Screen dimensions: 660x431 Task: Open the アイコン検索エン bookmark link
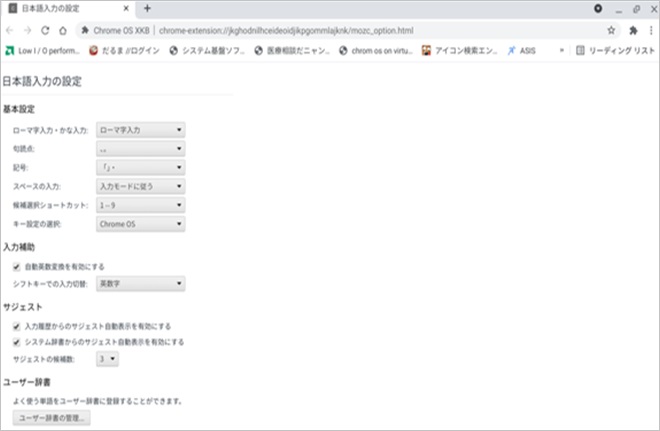coord(460,50)
